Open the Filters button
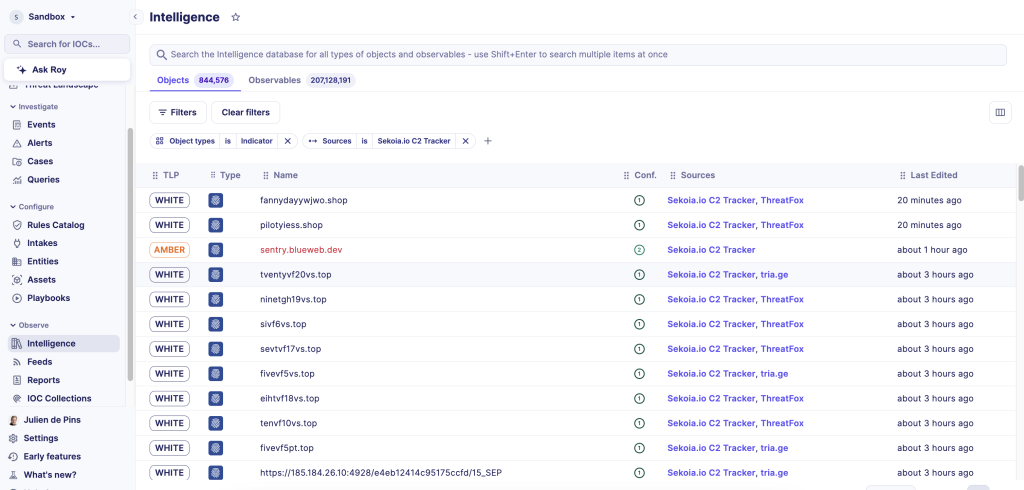The width and height of the screenshot is (1024, 490). (178, 112)
